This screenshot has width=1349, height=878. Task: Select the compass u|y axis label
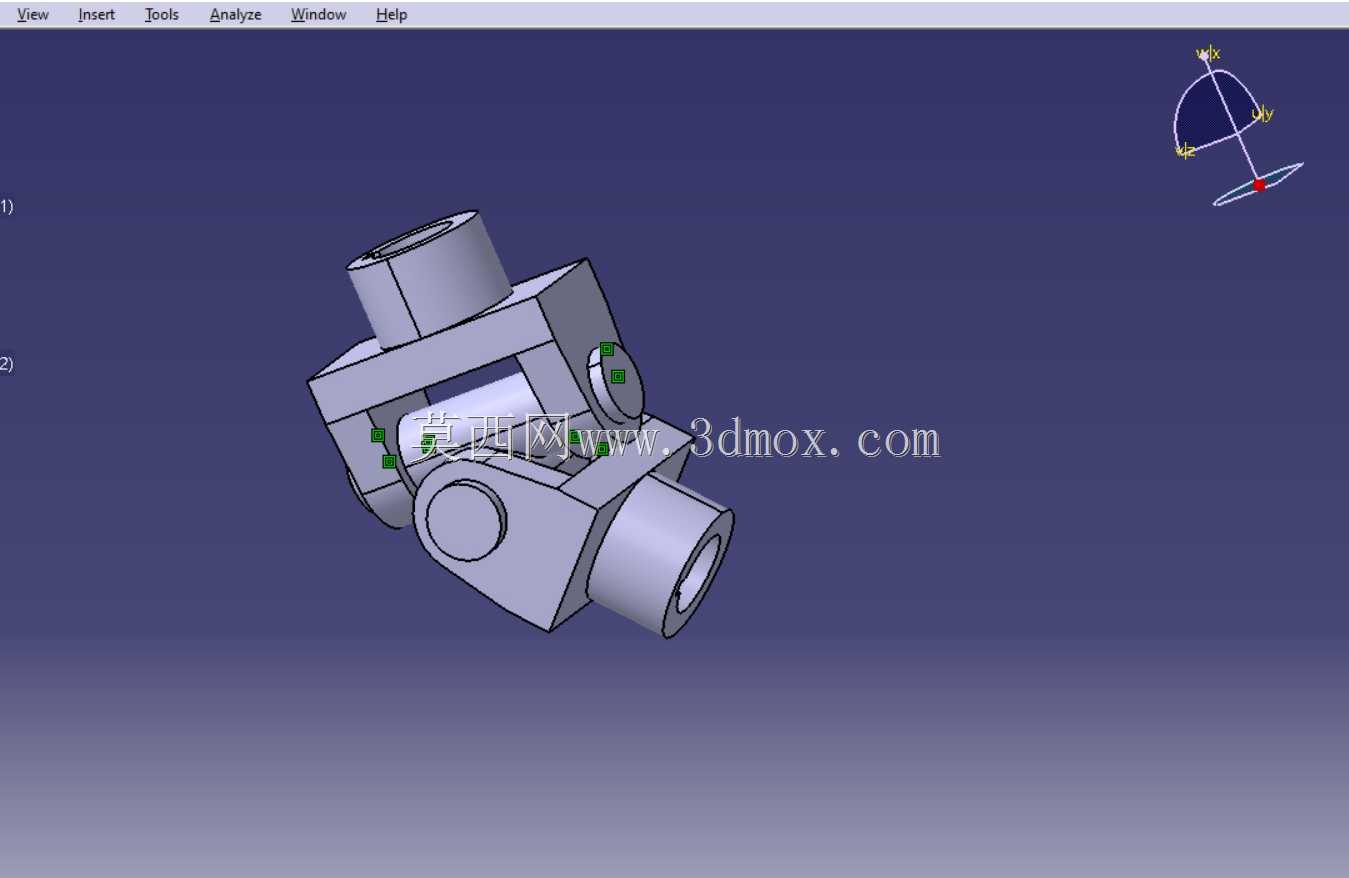(1265, 114)
